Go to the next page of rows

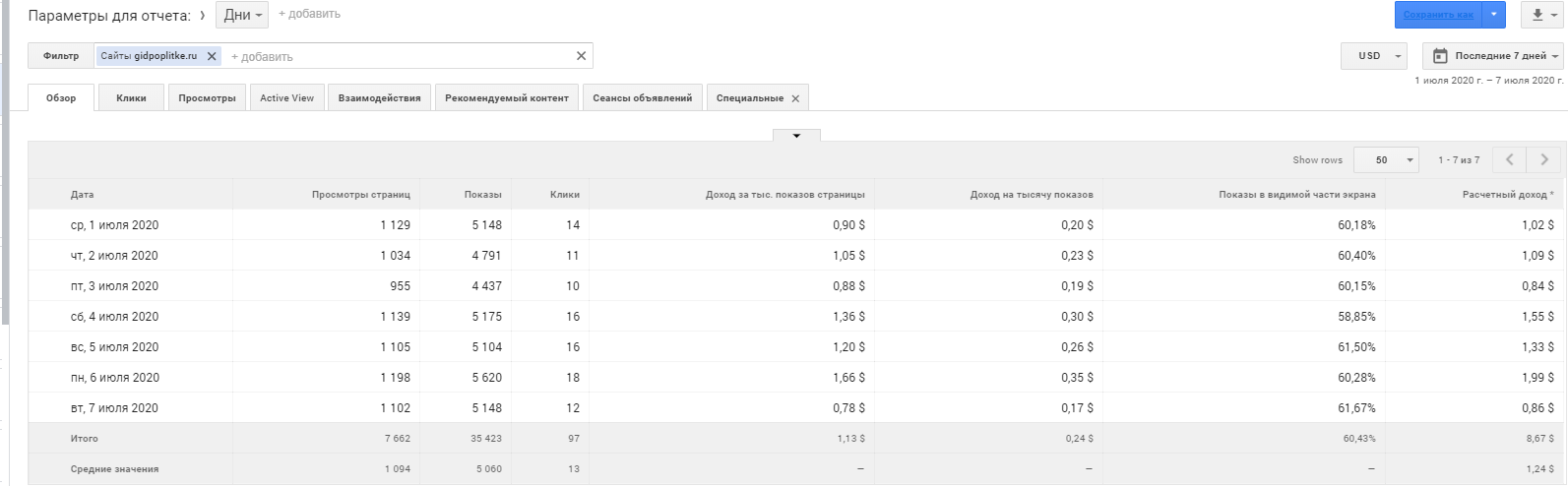1543,159
